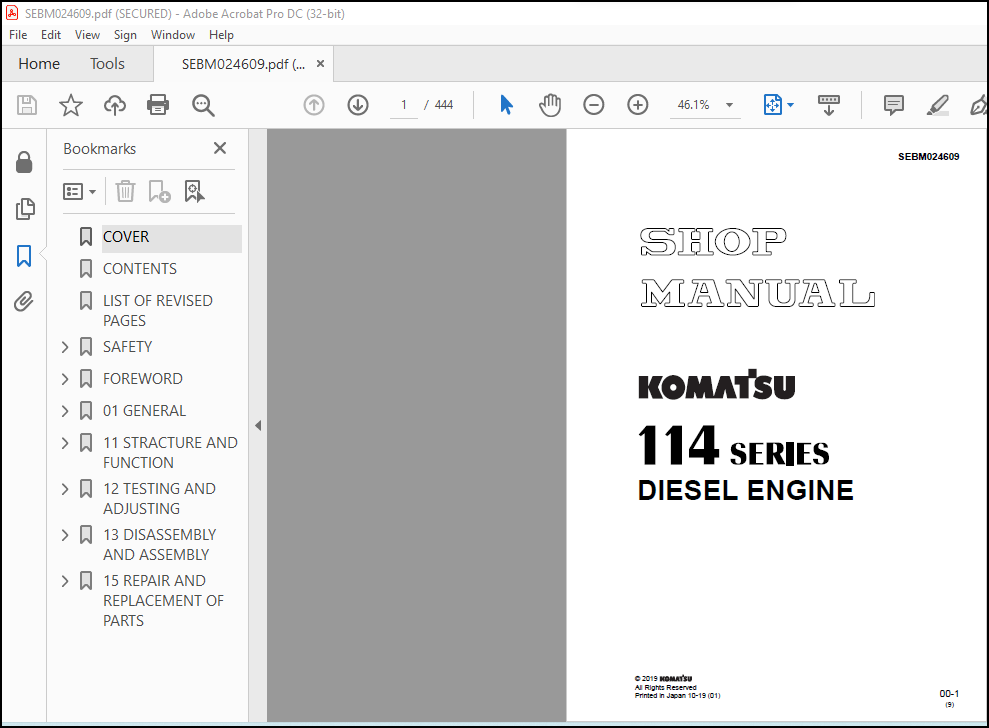Viewport: 989px width, 728px height.
Task: Expand the 01 GENERAL bookmark
Action: pyautogui.click(x=65, y=411)
